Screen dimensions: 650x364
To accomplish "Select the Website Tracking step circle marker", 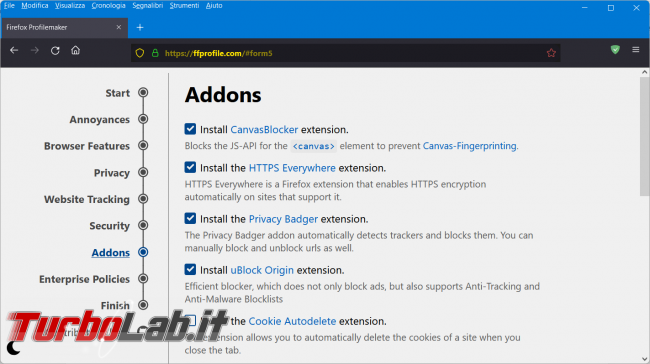I will click(x=143, y=199).
